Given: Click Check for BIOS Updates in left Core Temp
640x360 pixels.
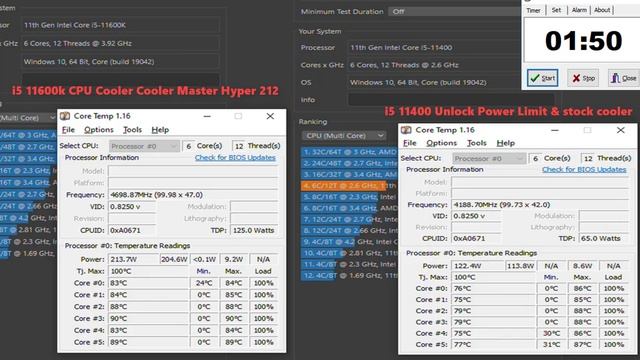Looking at the screenshot, I should point(235,158).
